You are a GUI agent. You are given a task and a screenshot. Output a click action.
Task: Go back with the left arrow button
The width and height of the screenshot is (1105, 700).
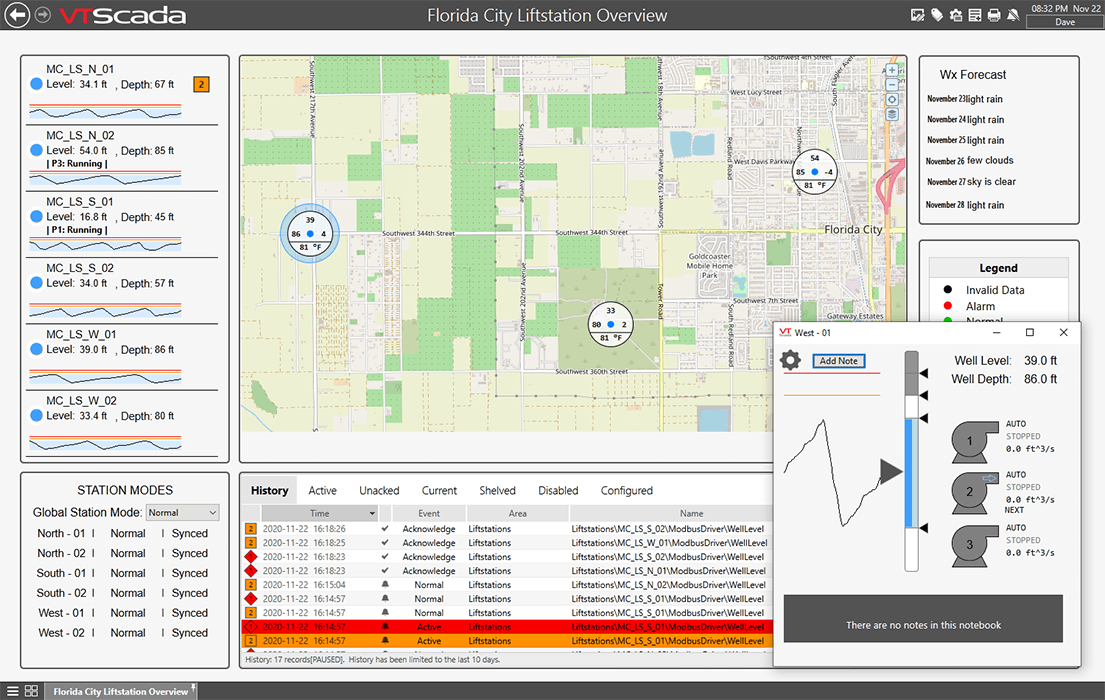17,15
